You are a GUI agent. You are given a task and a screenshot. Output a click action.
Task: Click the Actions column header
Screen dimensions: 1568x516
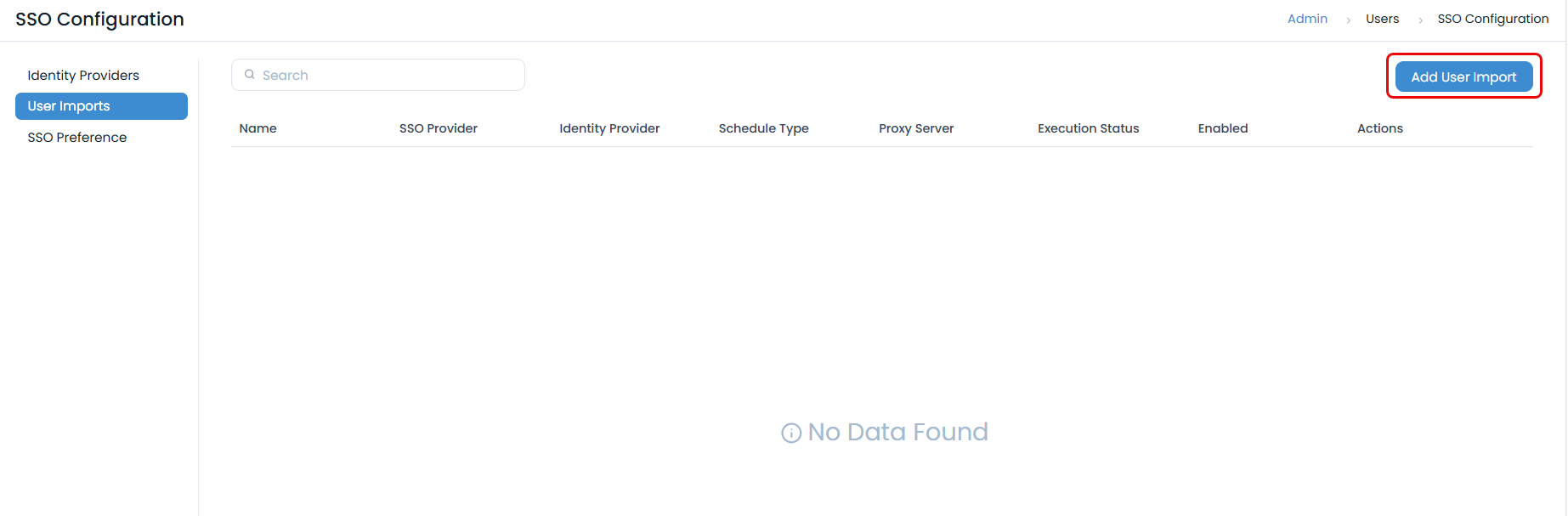coord(1380,128)
